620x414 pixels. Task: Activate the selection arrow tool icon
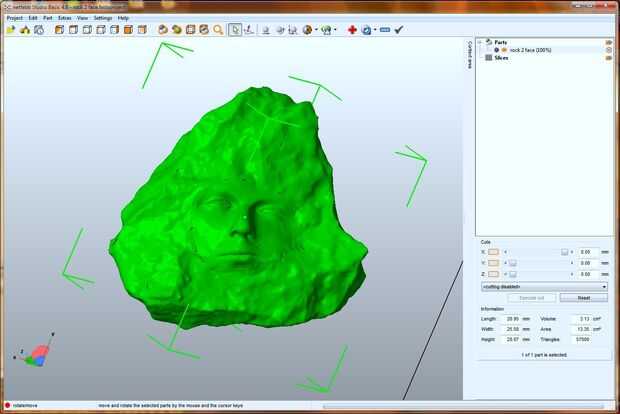click(x=235, y=30)
